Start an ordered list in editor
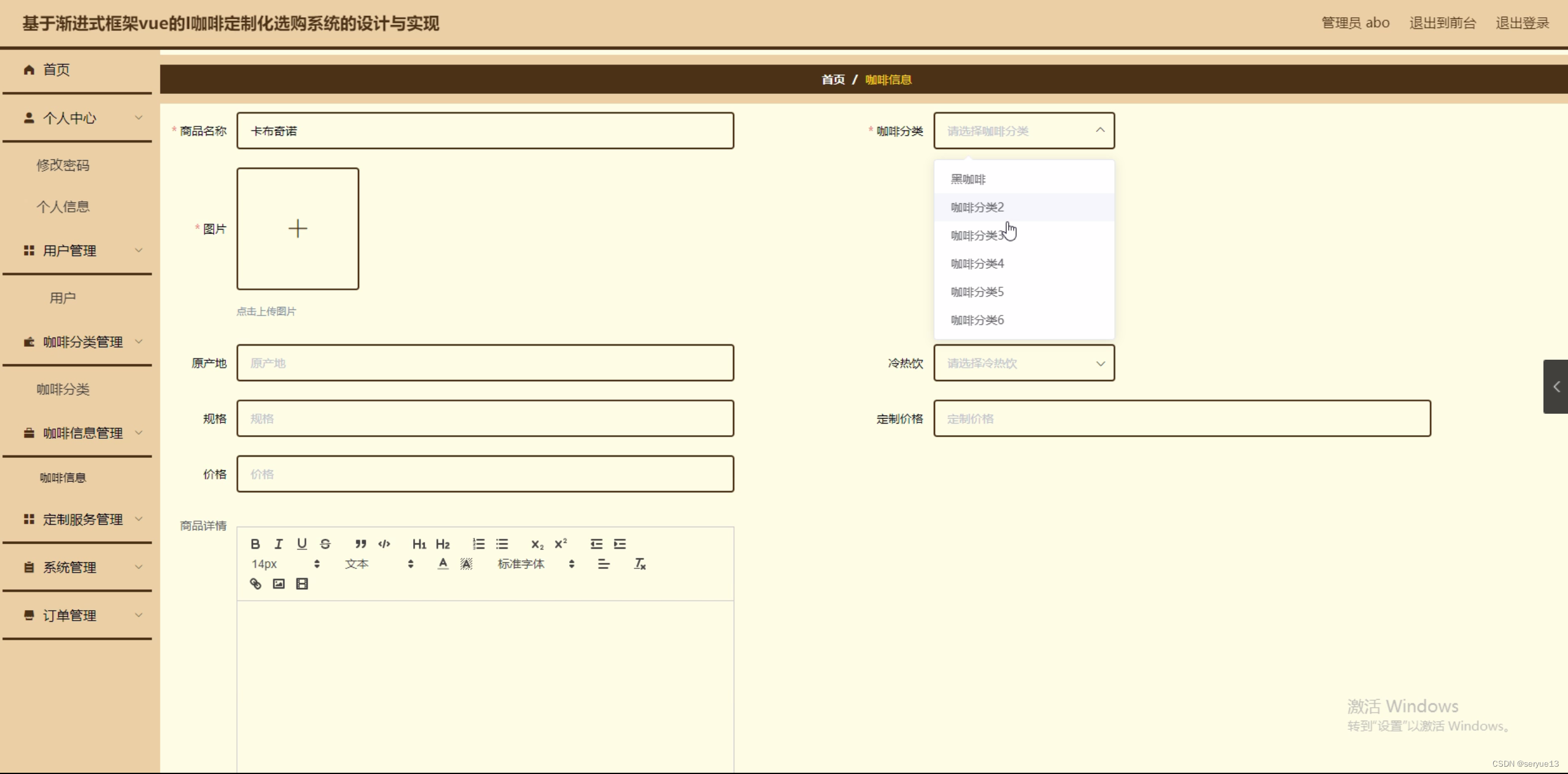1568x774 pixels. [x=478, y=544]
